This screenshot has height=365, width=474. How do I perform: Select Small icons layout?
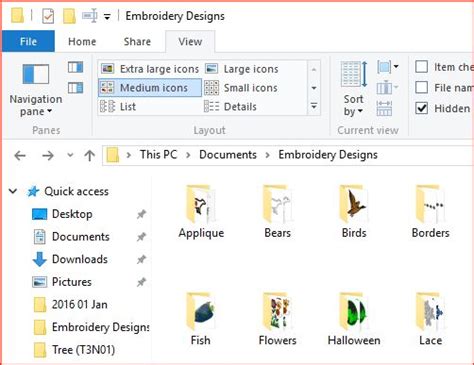click(241, 88)
